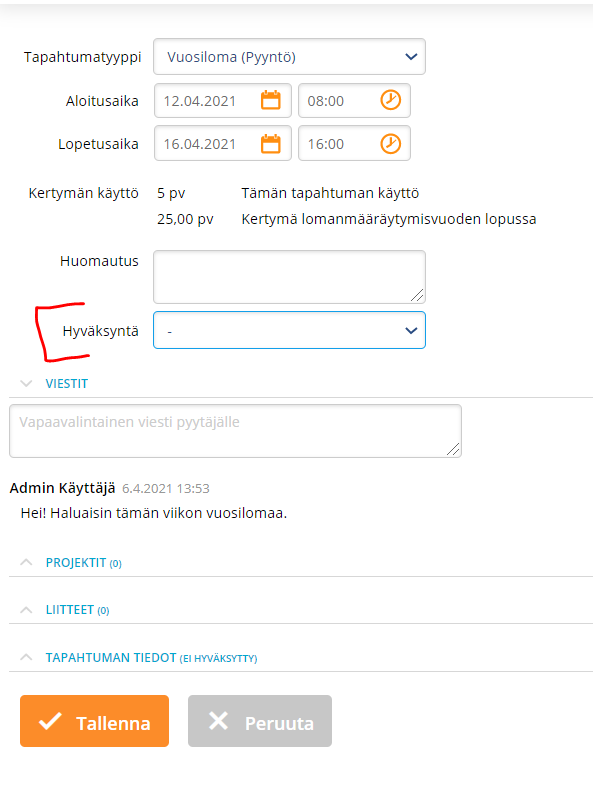This screenshot has width=593, height=785.
Task: Click the checkmark icon on Tallenna
Action: (51, 721)
